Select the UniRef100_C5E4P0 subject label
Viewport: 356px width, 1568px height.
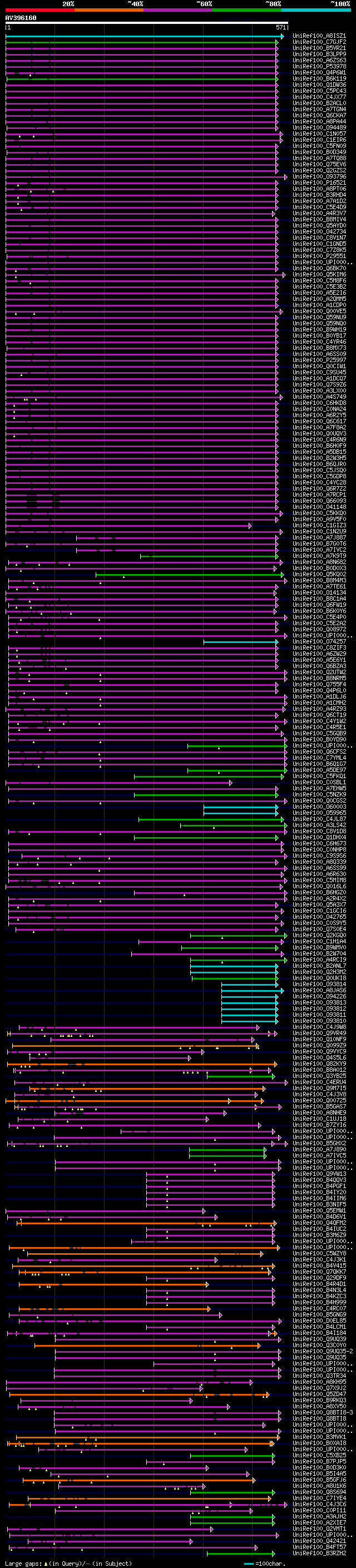(319, 617)
